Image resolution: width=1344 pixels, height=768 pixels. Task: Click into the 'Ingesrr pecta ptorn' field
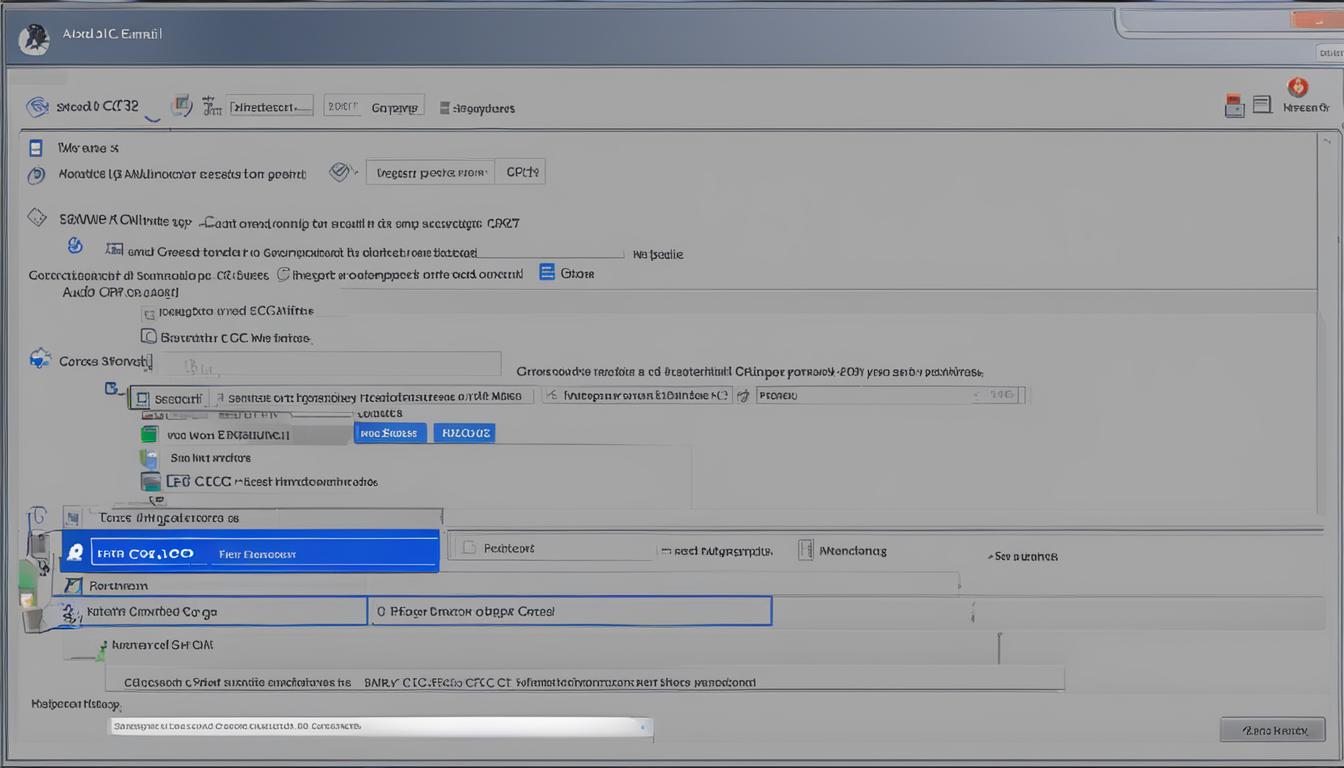point(430,172)
